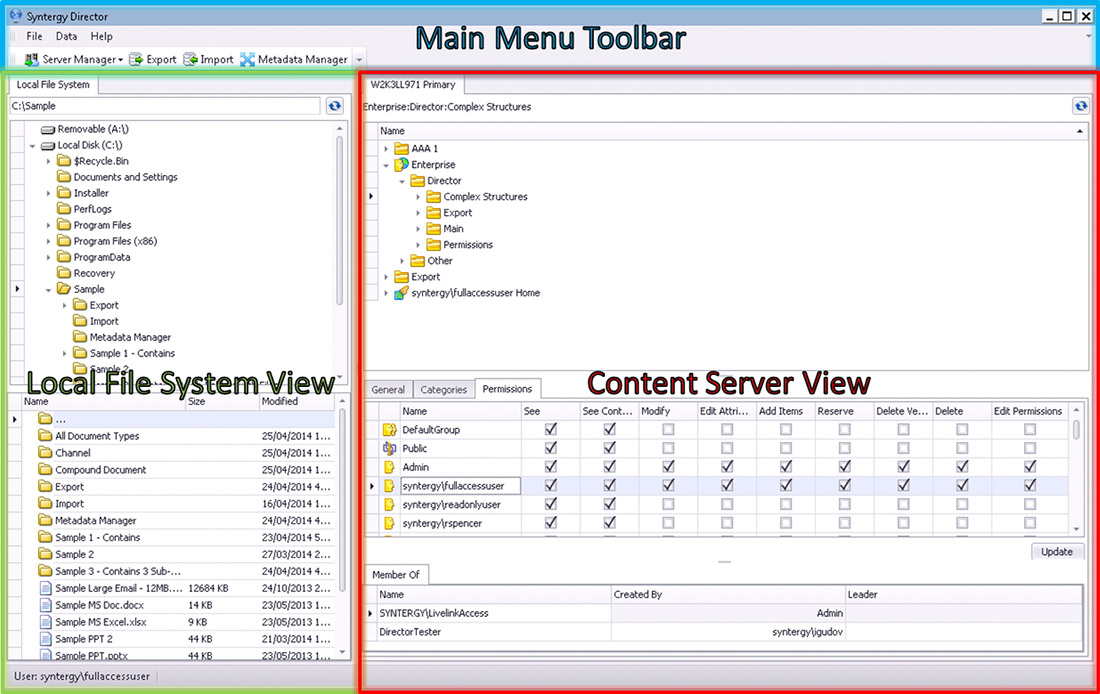This screenshot has height=694, width=1100.
Task: Click the C:\Sample path input field
Action: pyautogui.click(x=165, y=106)
